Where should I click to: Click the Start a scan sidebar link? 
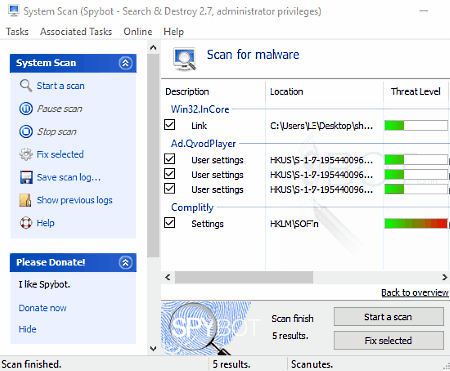coord(60,86)
